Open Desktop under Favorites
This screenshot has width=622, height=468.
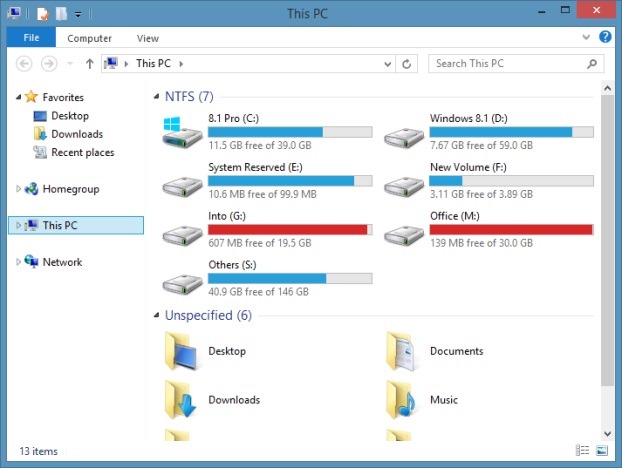[x=70, y=116]
